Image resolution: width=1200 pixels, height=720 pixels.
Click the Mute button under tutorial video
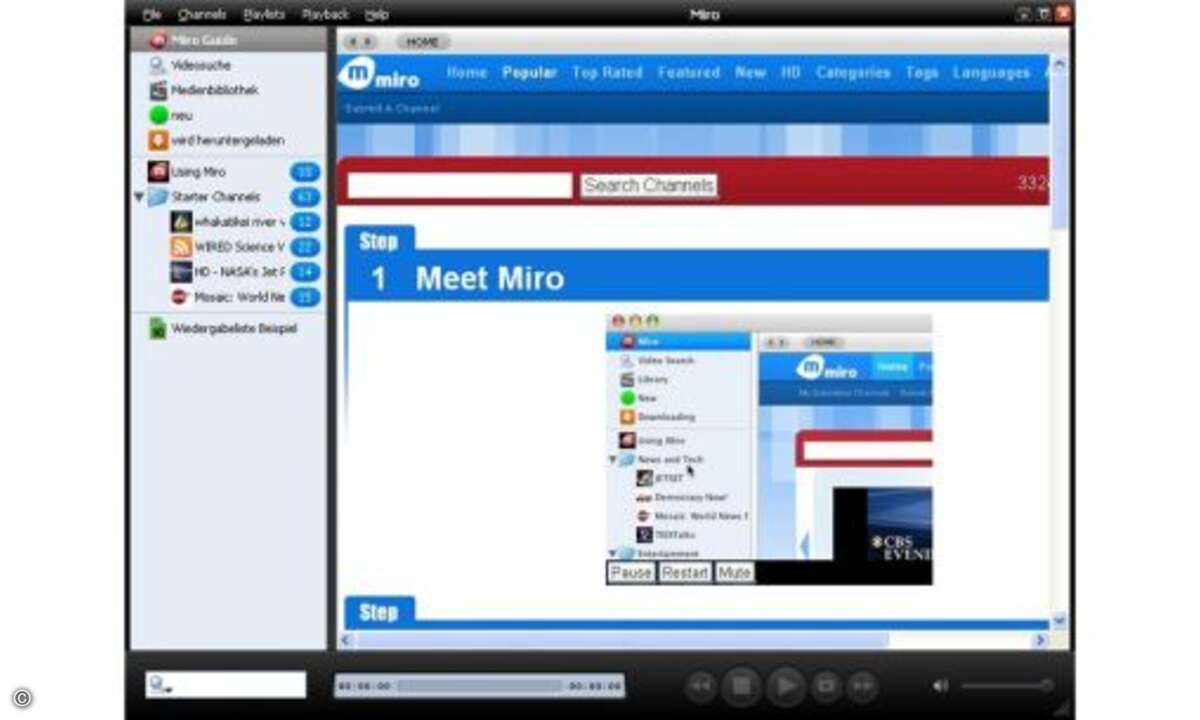734,573
